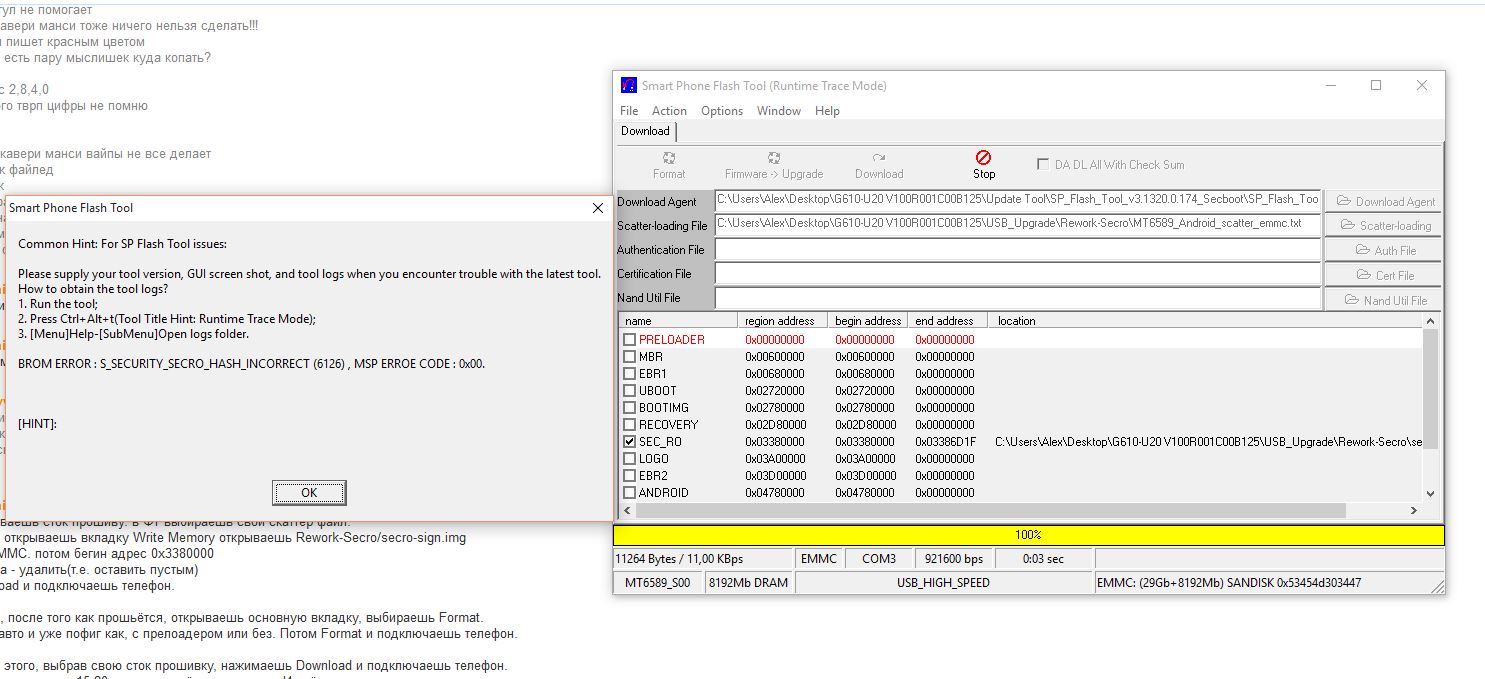This screenshot has width=1485, height=679.
Task: Check the PRELOADER partition checkbox
Action: (x=629, y=340)
